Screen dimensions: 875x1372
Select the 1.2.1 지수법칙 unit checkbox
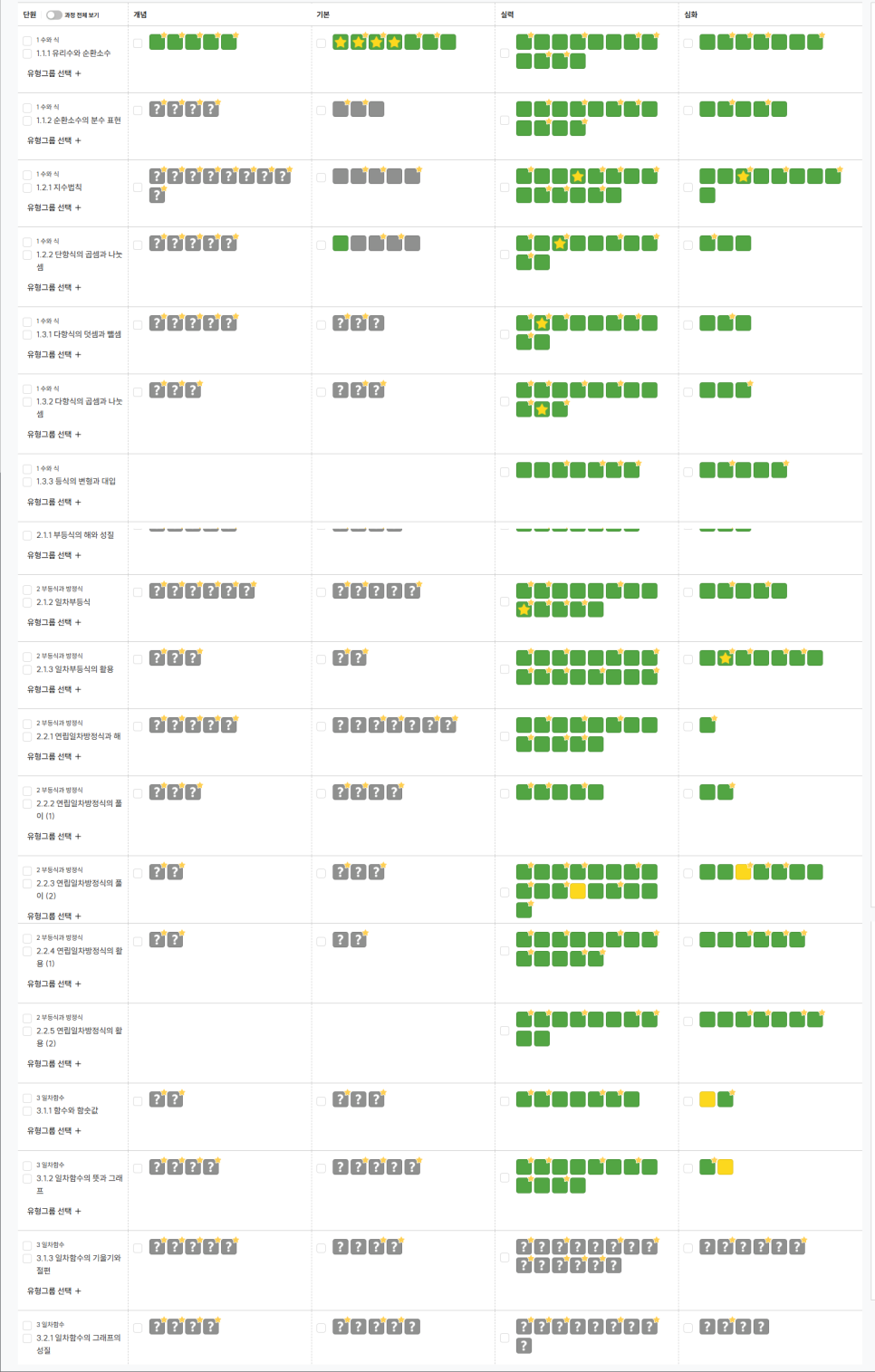point(27,187)
